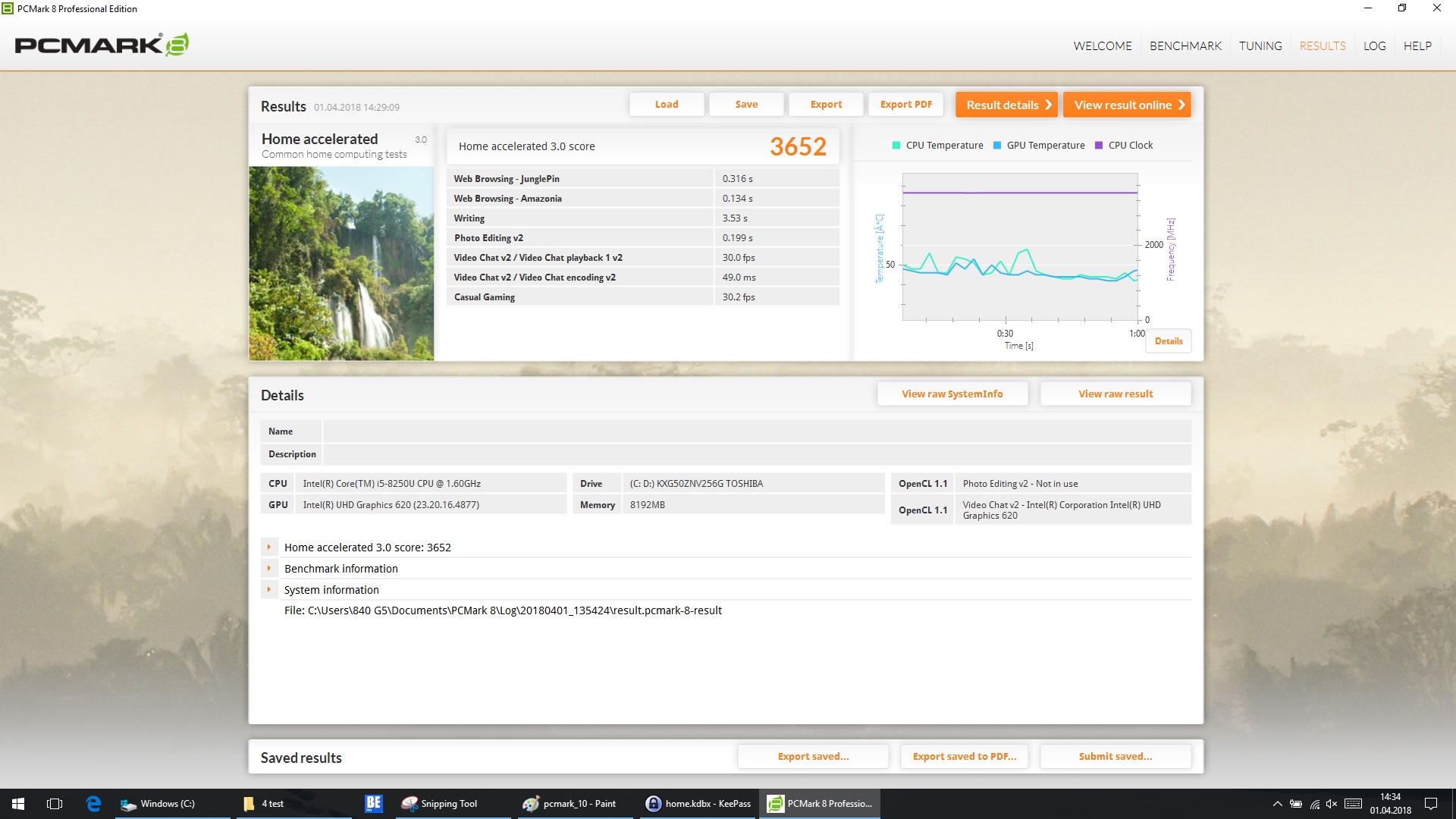Screen dimensions: 1456x819
Task: Click the PCMark 8 logo
Action: (x=102, y=45)
